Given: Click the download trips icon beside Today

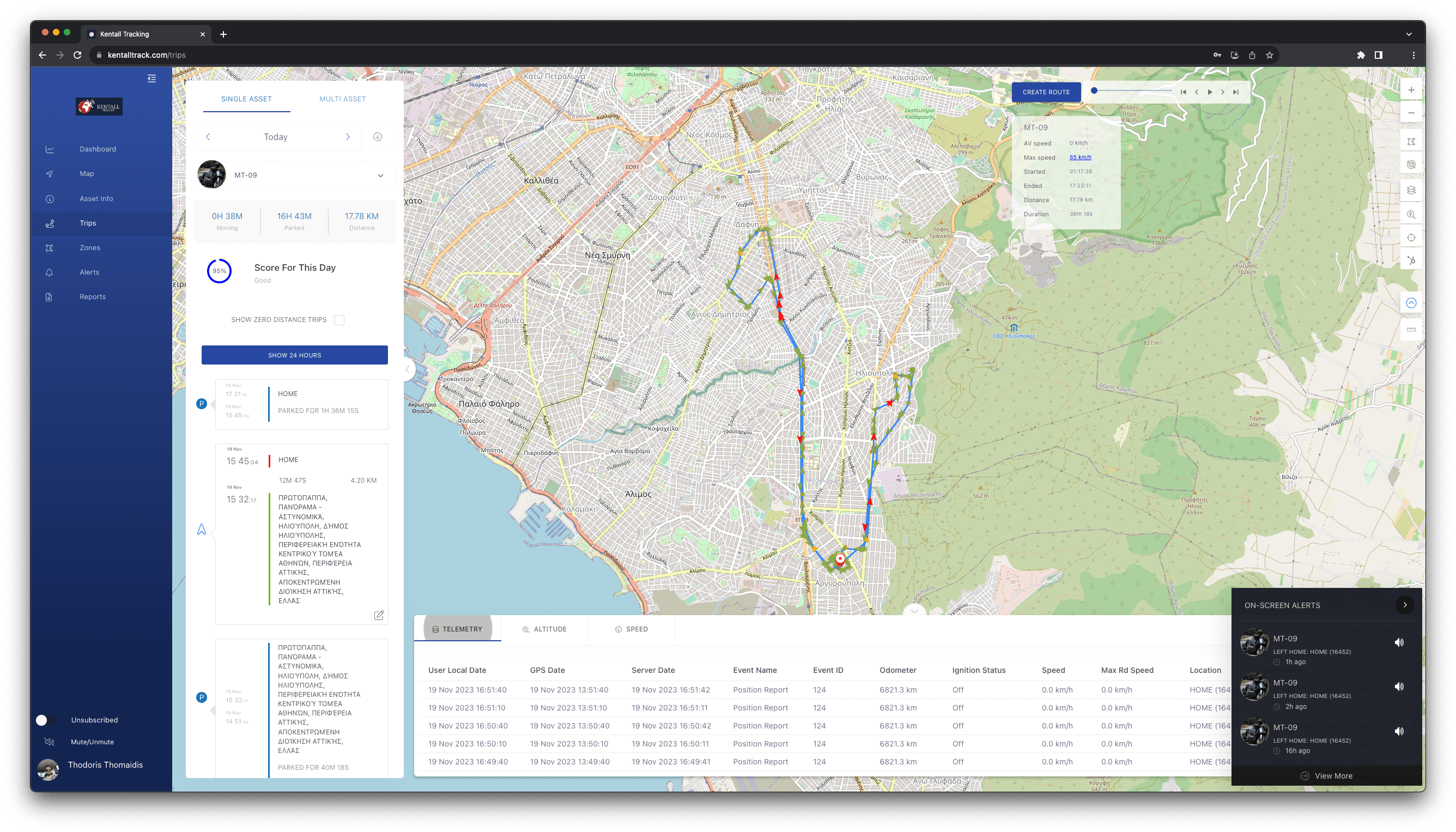Looking at the screenshot, I should pos(378,137).
